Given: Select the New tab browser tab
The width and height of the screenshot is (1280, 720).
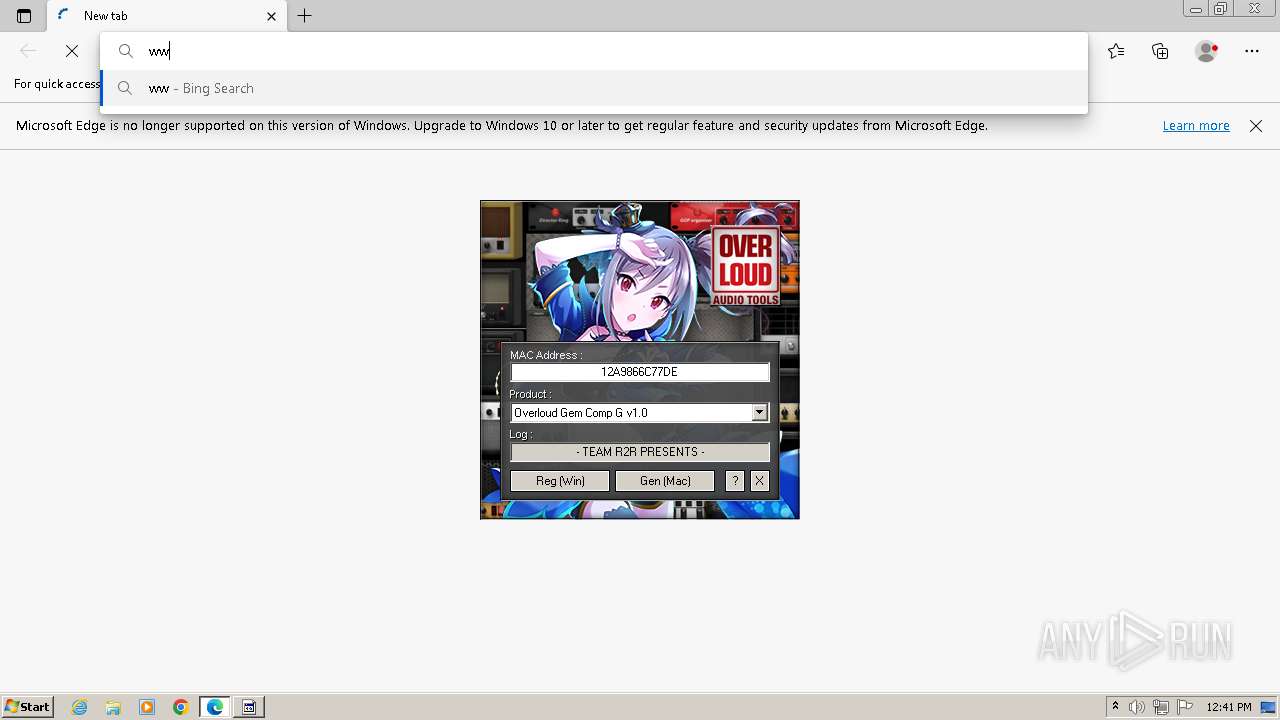Looking at the screenshot, I should pyautogui.click(x=166, y=16).
